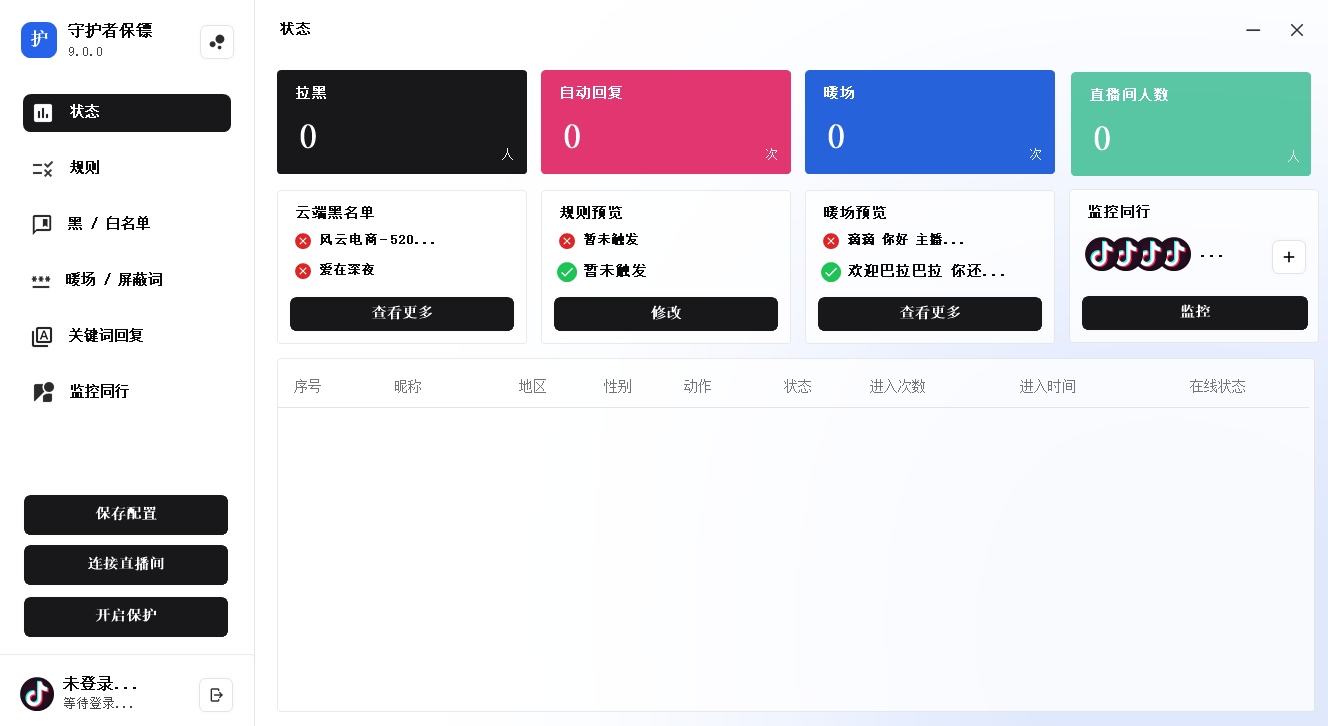Click the 黑 / 白名单 chat icon
Screen dimensions: 1328x726
click(42, 224)
